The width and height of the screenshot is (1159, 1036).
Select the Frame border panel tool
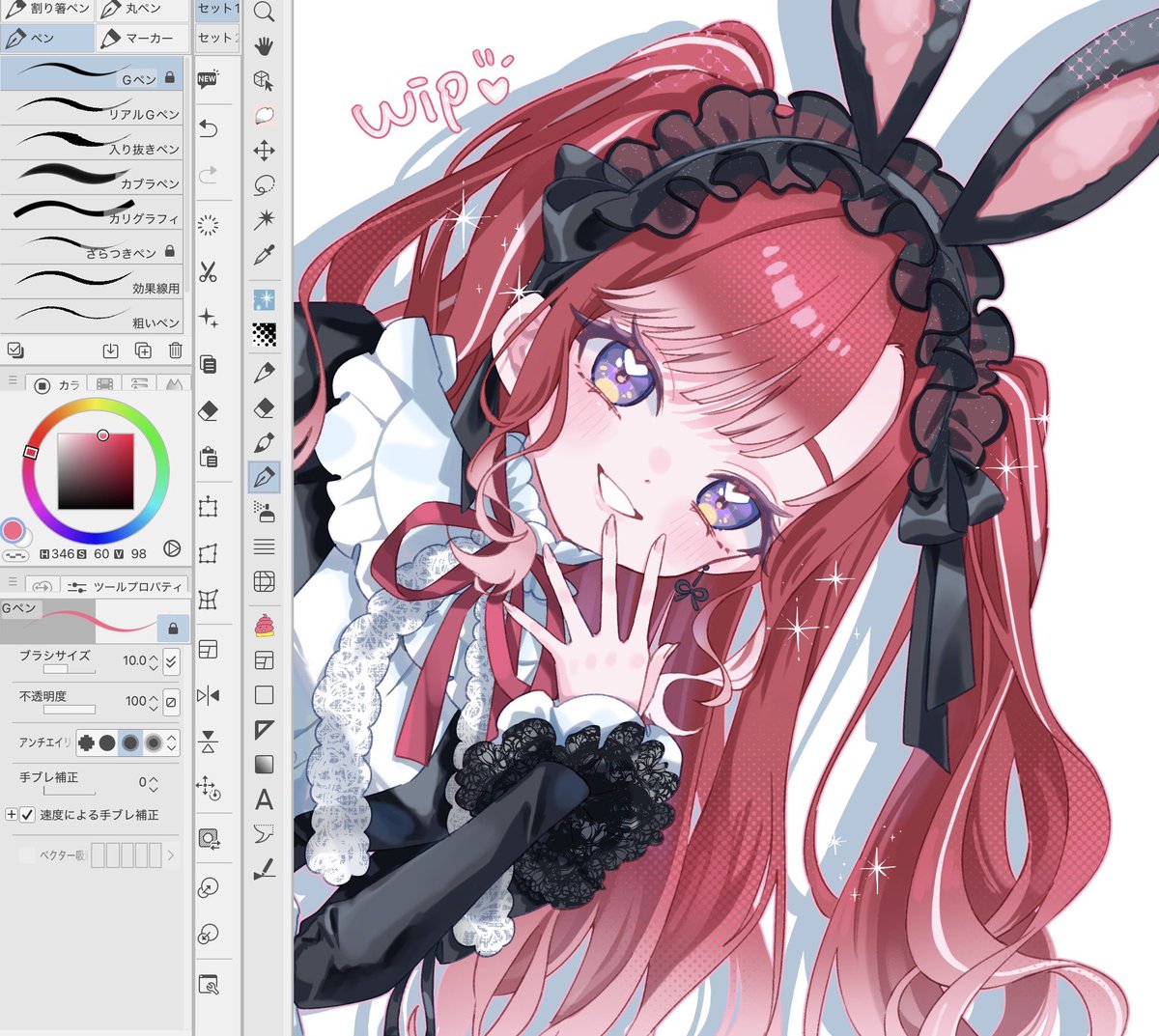264,660
